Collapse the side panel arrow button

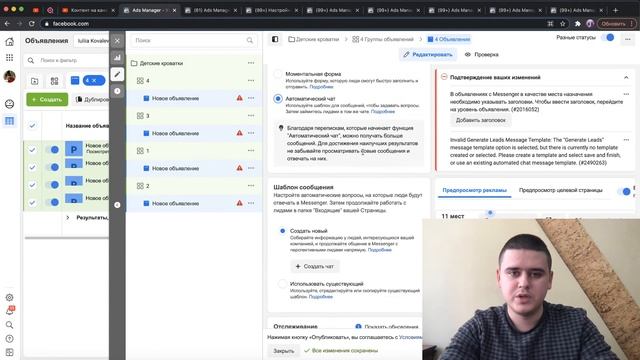click(x=117, y=205)
